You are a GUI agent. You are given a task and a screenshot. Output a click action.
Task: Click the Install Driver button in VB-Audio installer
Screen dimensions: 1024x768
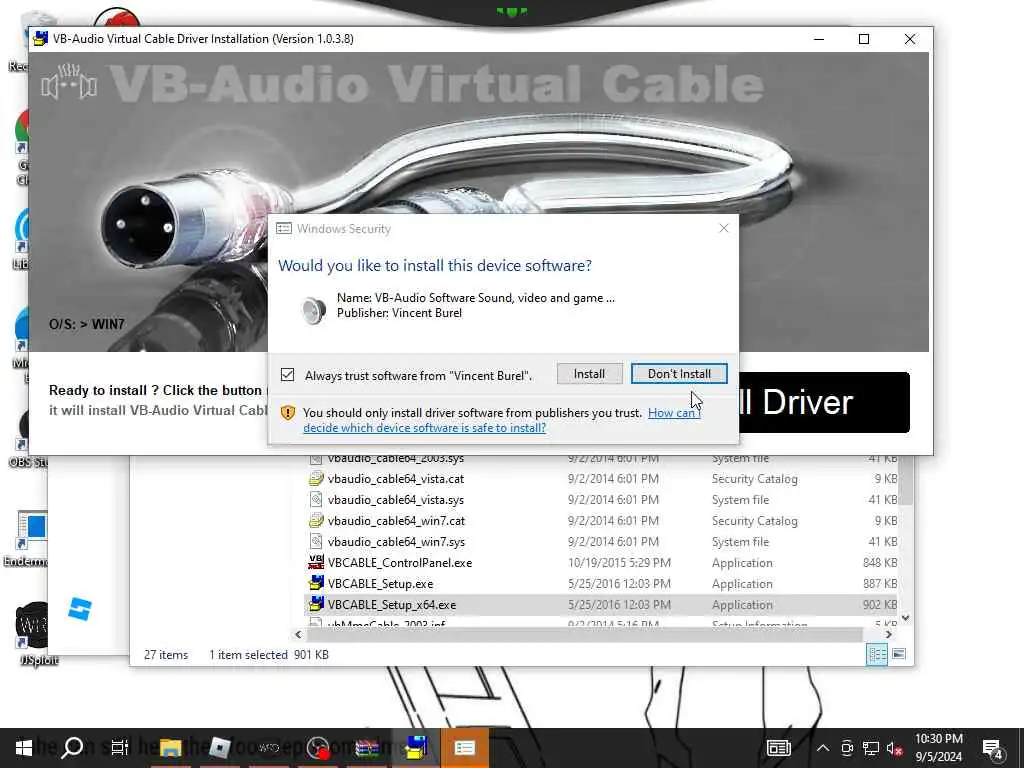[824, 402]
